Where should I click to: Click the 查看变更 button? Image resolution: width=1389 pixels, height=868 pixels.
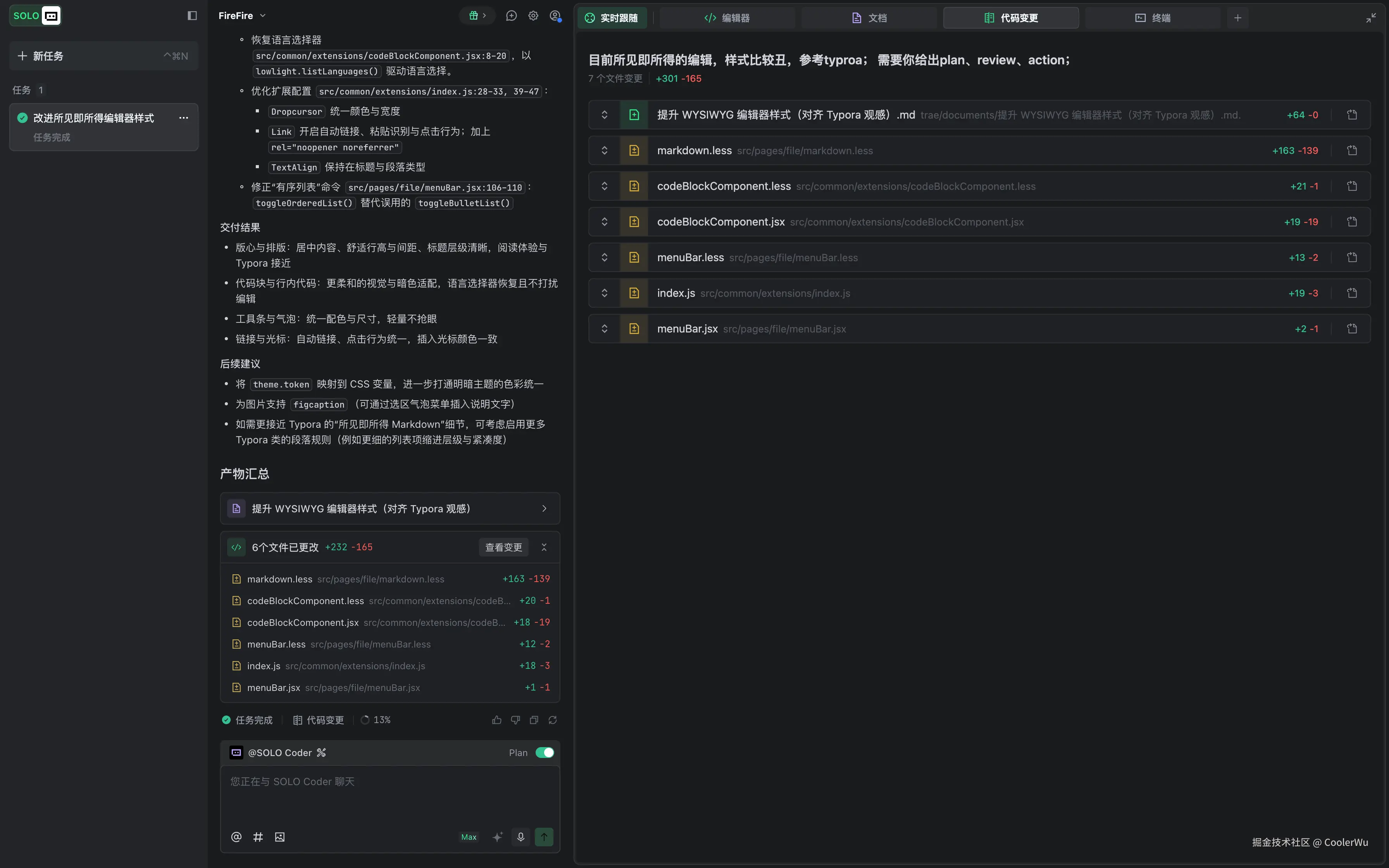(x=503, y=547)
